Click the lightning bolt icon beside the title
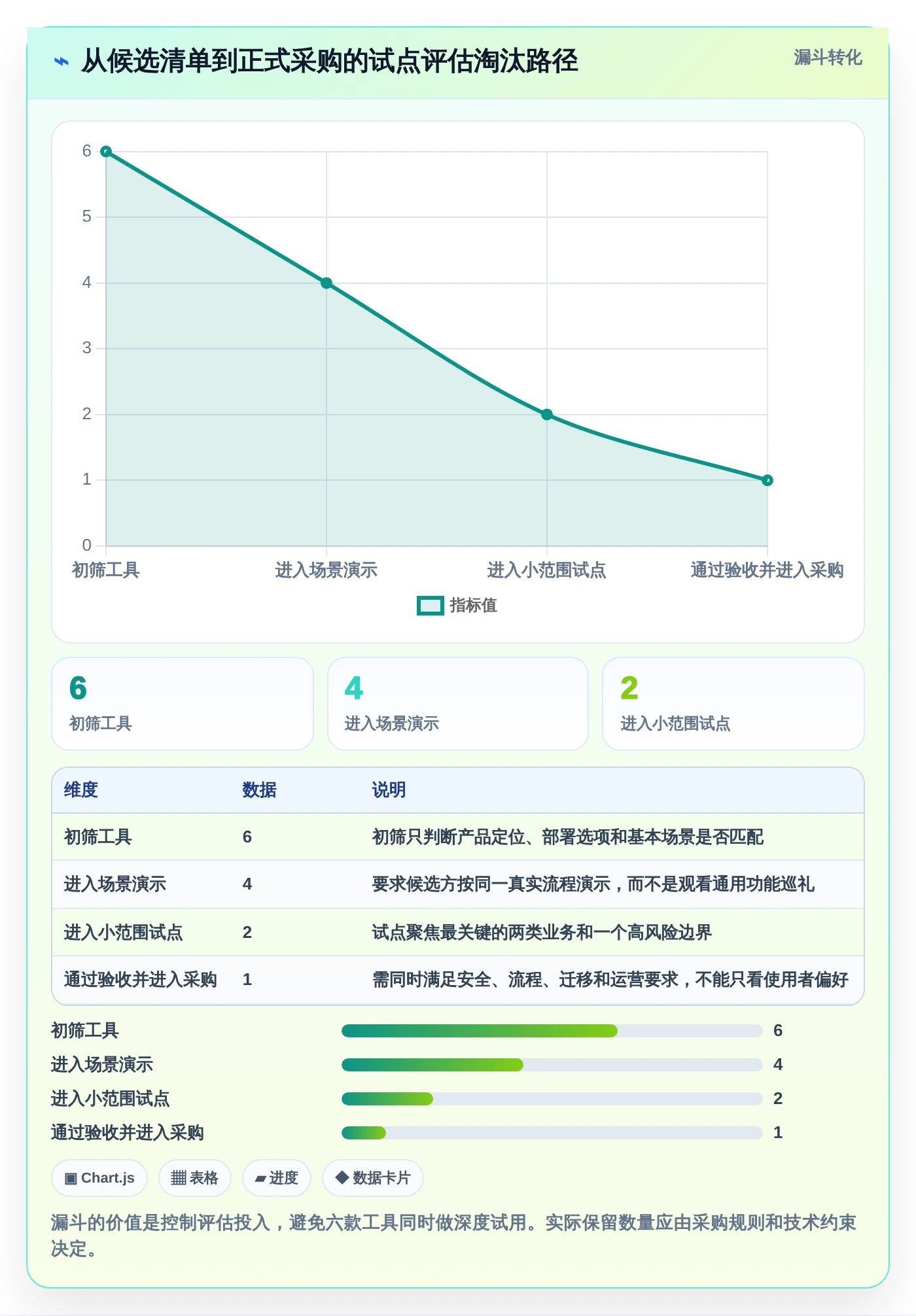The height and width of the screenshot is (1316, 916). 61,61
